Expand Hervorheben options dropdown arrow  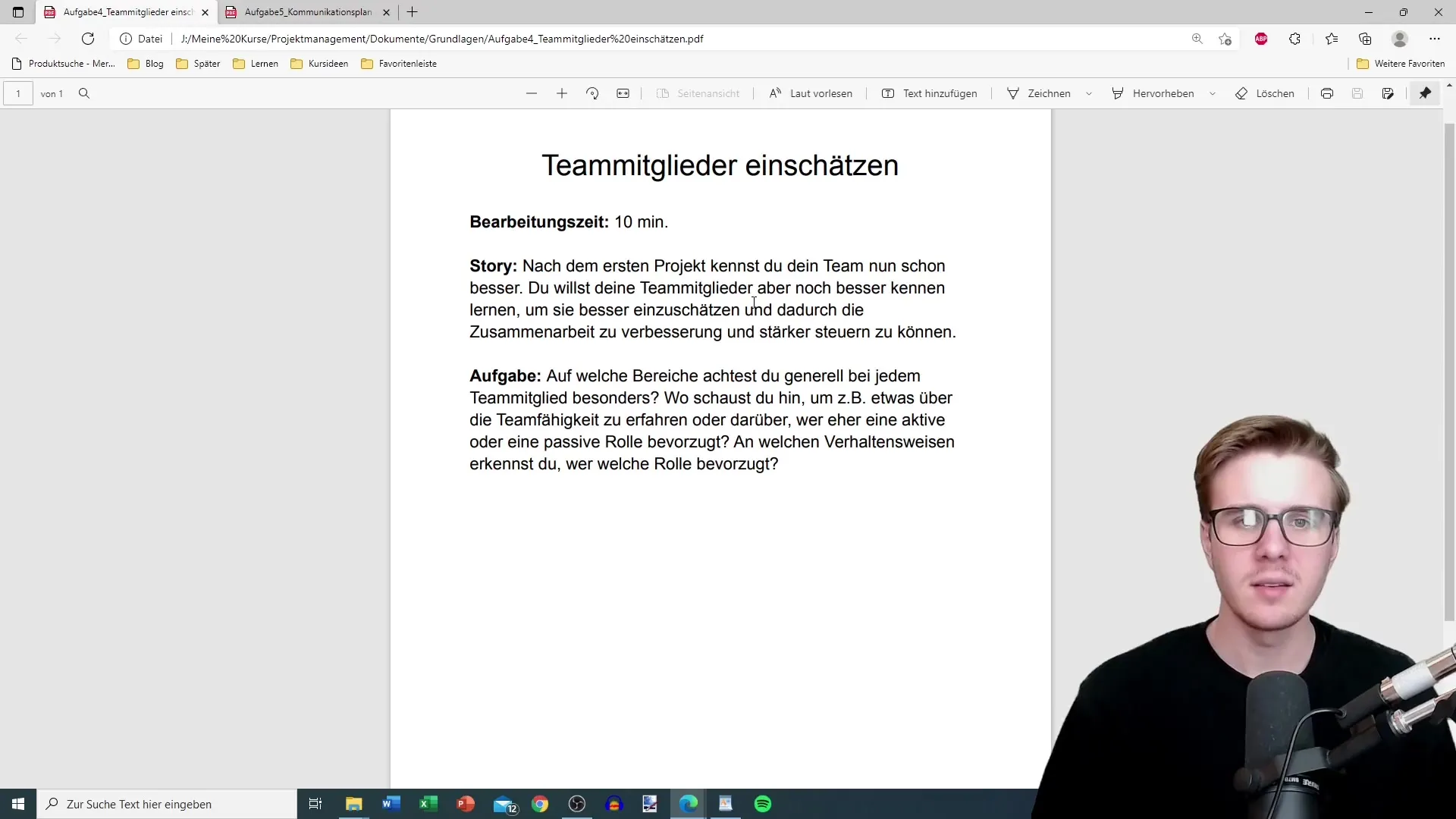(1213, 93)
